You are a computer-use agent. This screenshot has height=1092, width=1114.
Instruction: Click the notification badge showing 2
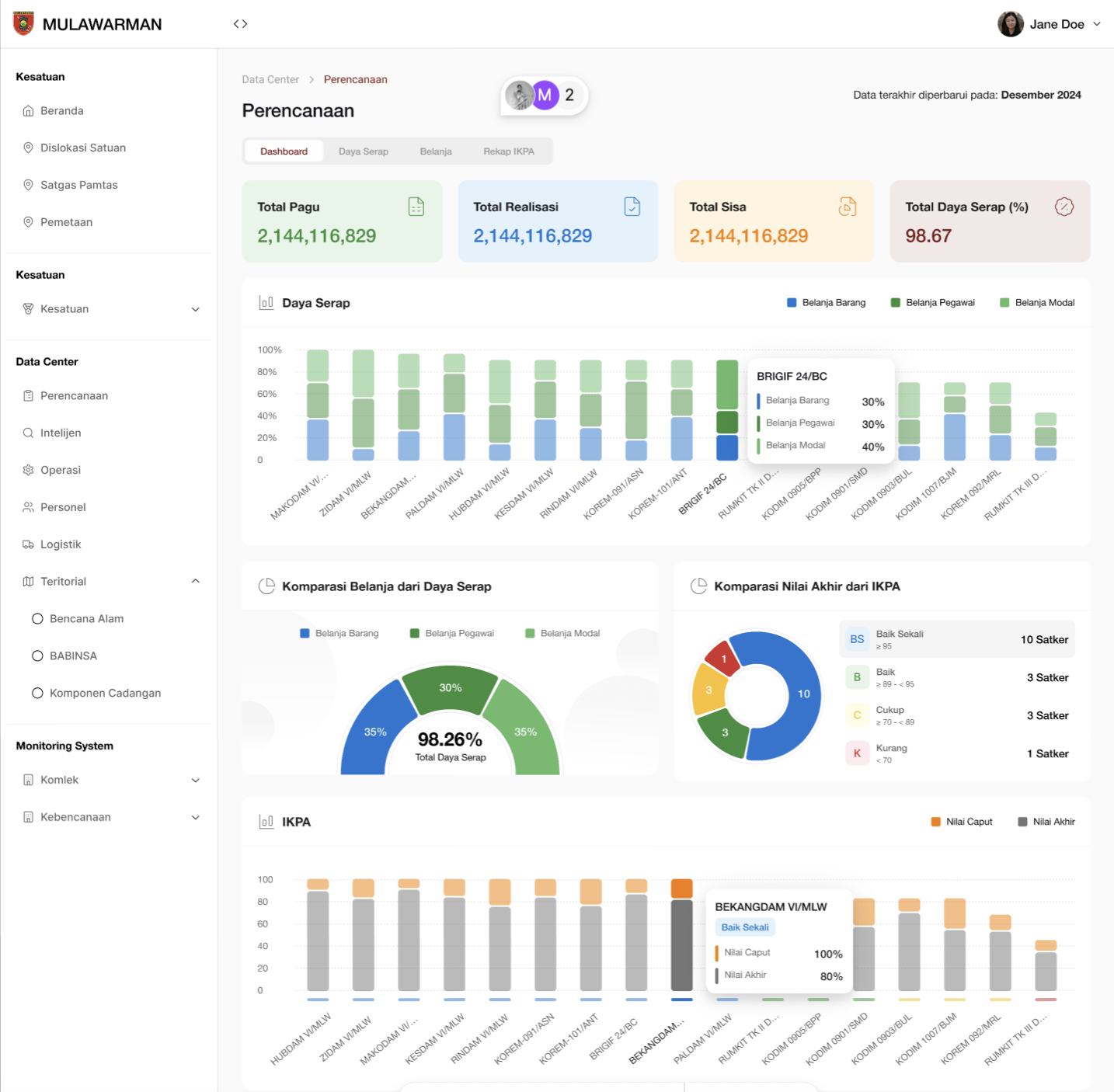(569, 95)
